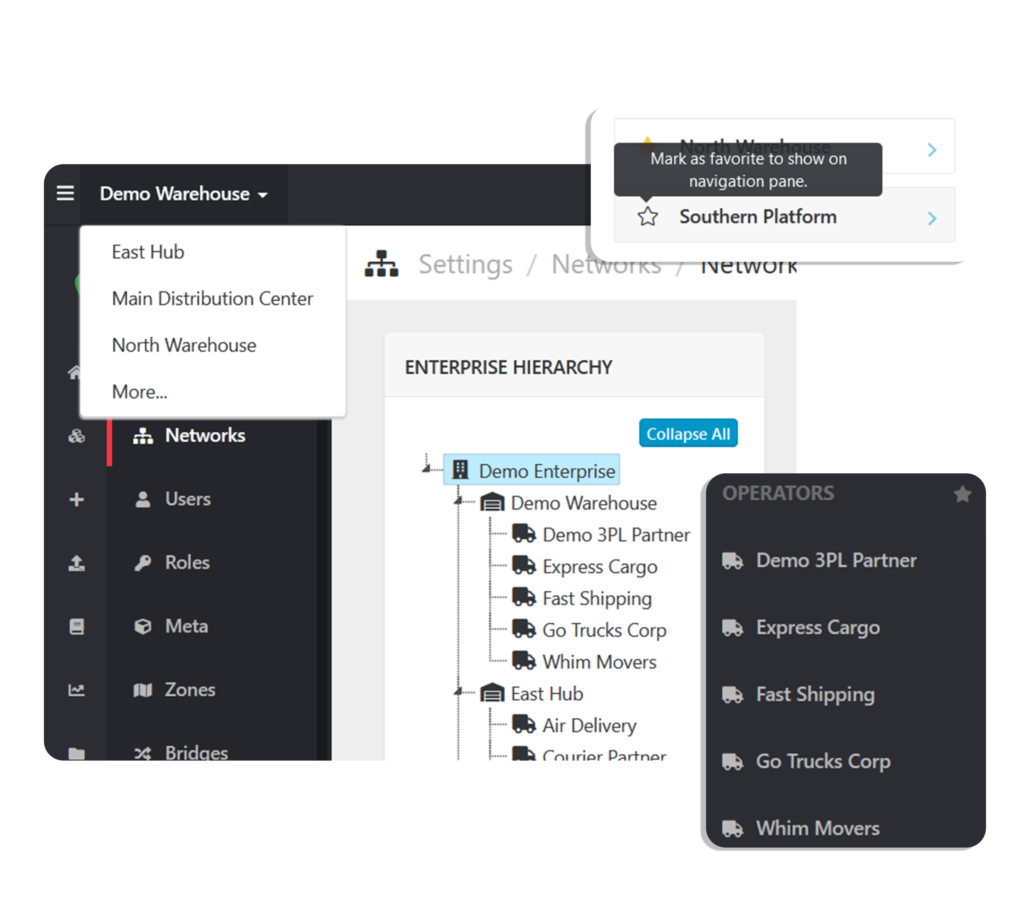Select East Hub from the warehouse list
Screen dimensions: 1024x913
(x=148, y=252)
